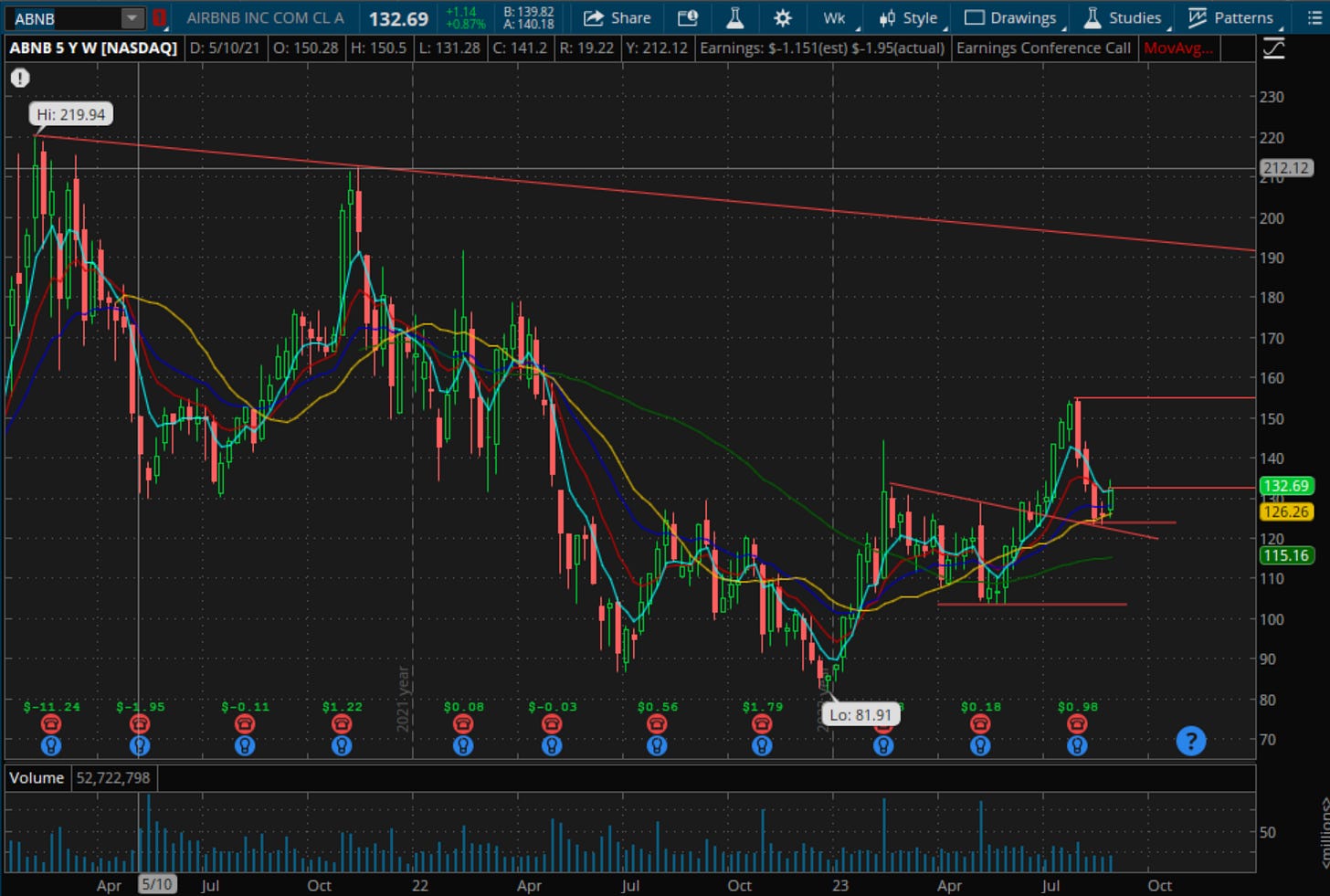1330x896 pixels.
Task: Click the C: 141.2 close value
Action: pyautogui.click(x=518, y=47)
